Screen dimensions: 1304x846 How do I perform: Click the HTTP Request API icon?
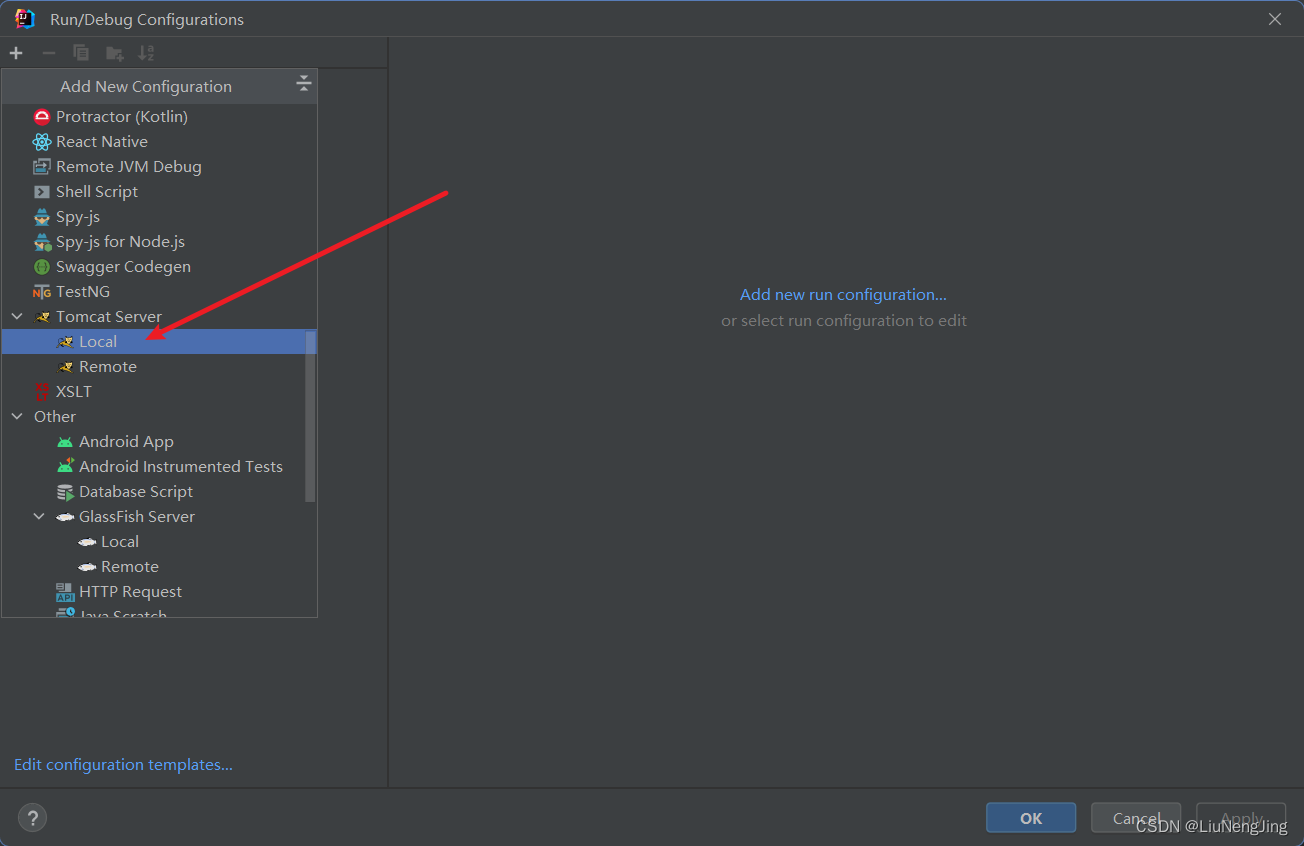pyautogui.click(x=65, y=592)
